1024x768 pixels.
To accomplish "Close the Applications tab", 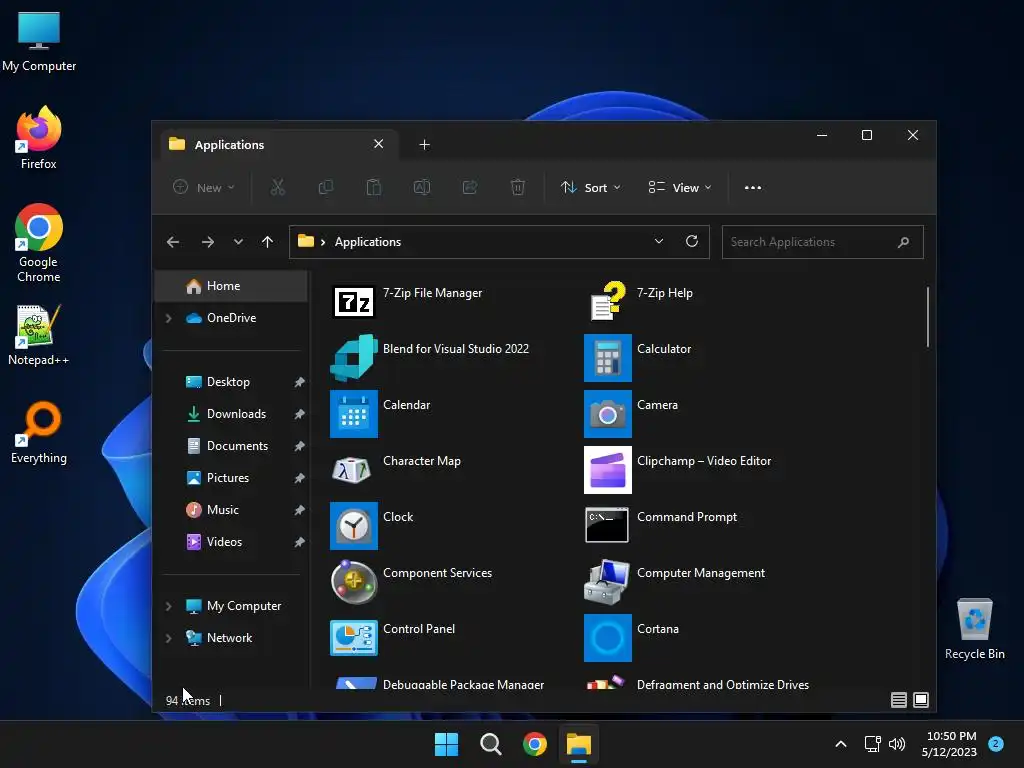I will tap(378, 144).
